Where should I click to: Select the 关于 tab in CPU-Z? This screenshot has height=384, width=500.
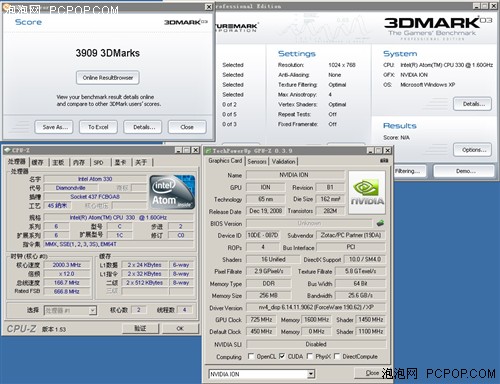[141, 162]
